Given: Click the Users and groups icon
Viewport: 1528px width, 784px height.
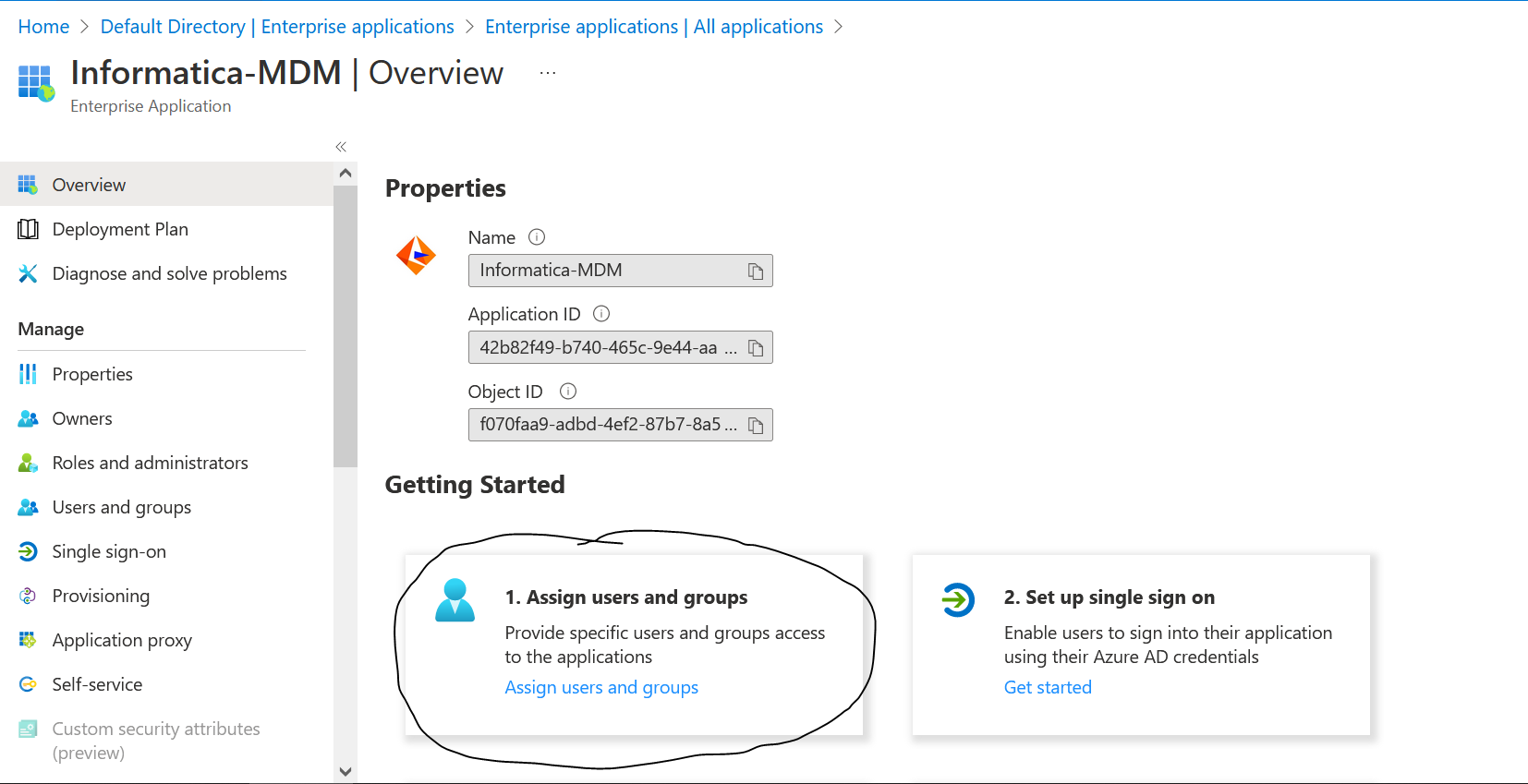Looking at the screenshot, I should [x=28, y=507].
